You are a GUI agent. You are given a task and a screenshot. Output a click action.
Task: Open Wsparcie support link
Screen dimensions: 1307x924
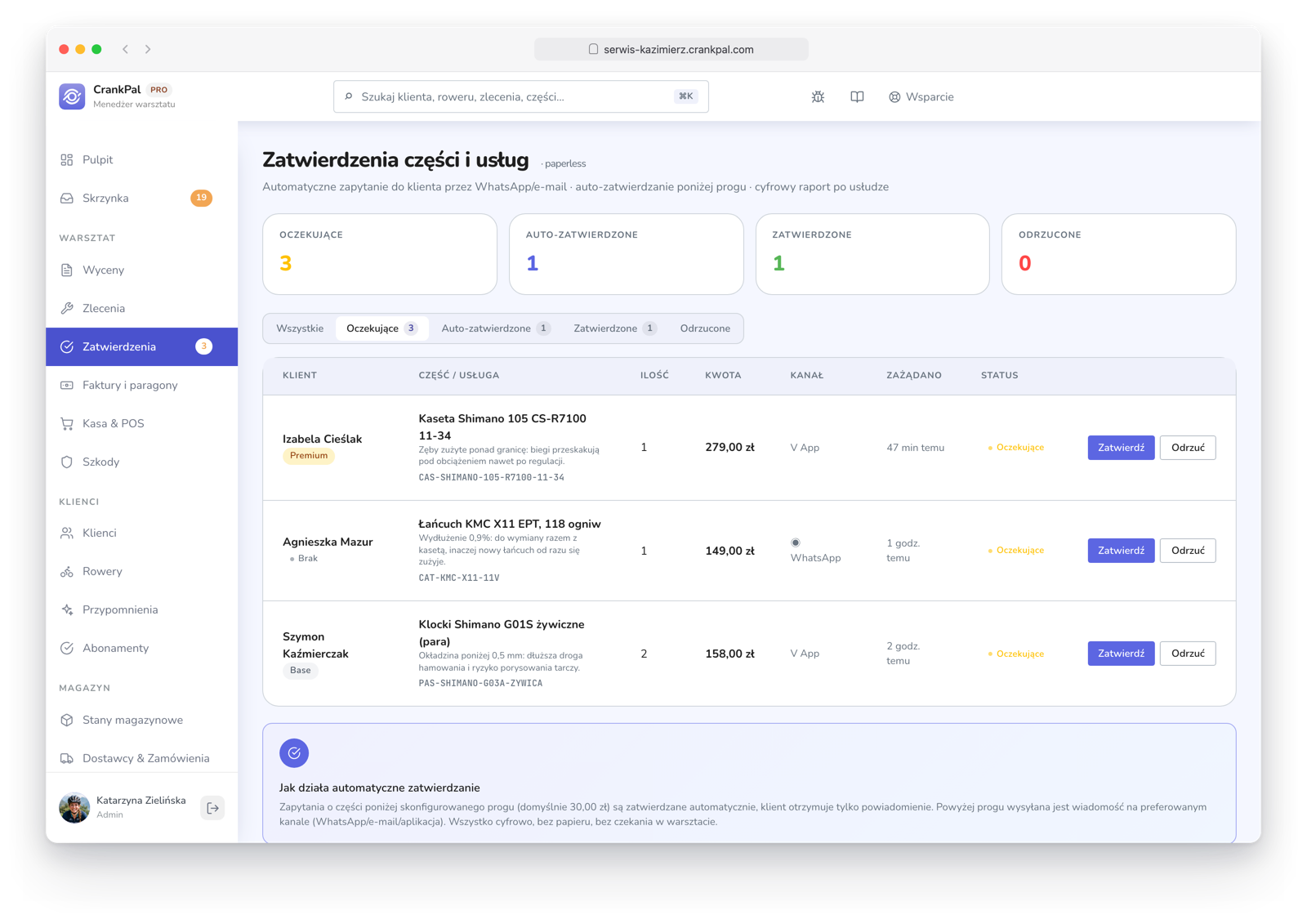921,96
